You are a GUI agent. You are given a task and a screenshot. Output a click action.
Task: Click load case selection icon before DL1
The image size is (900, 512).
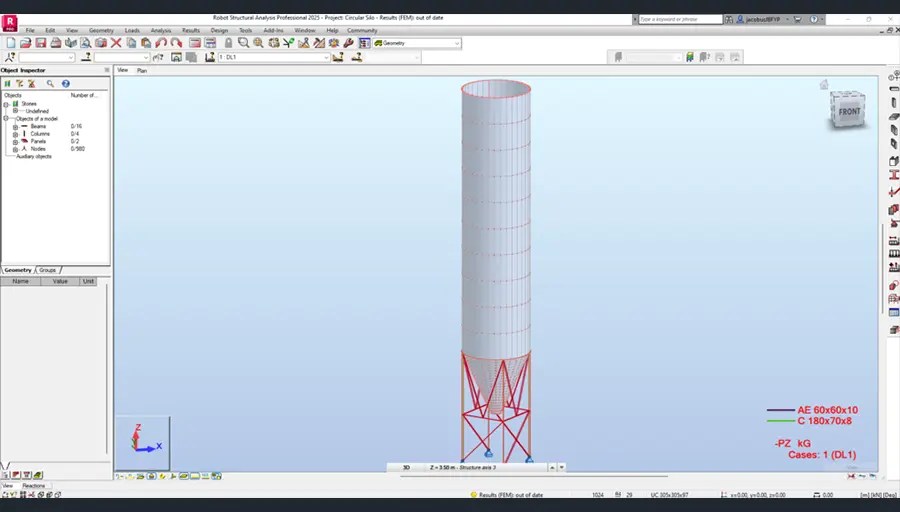[x=210, y=57]
